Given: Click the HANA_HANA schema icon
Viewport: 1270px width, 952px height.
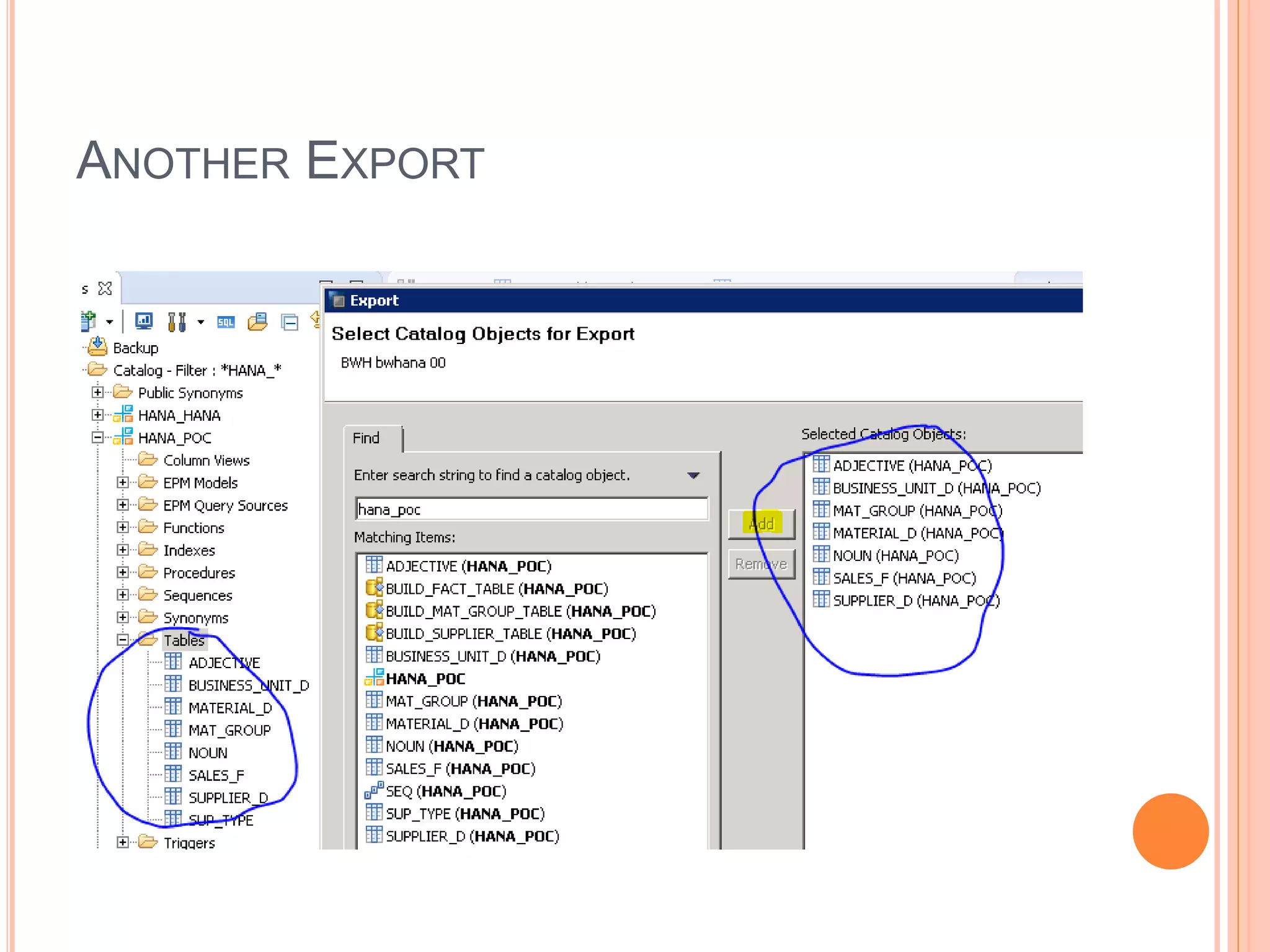Looking at the screenshot, I should (x=123, y=414).
